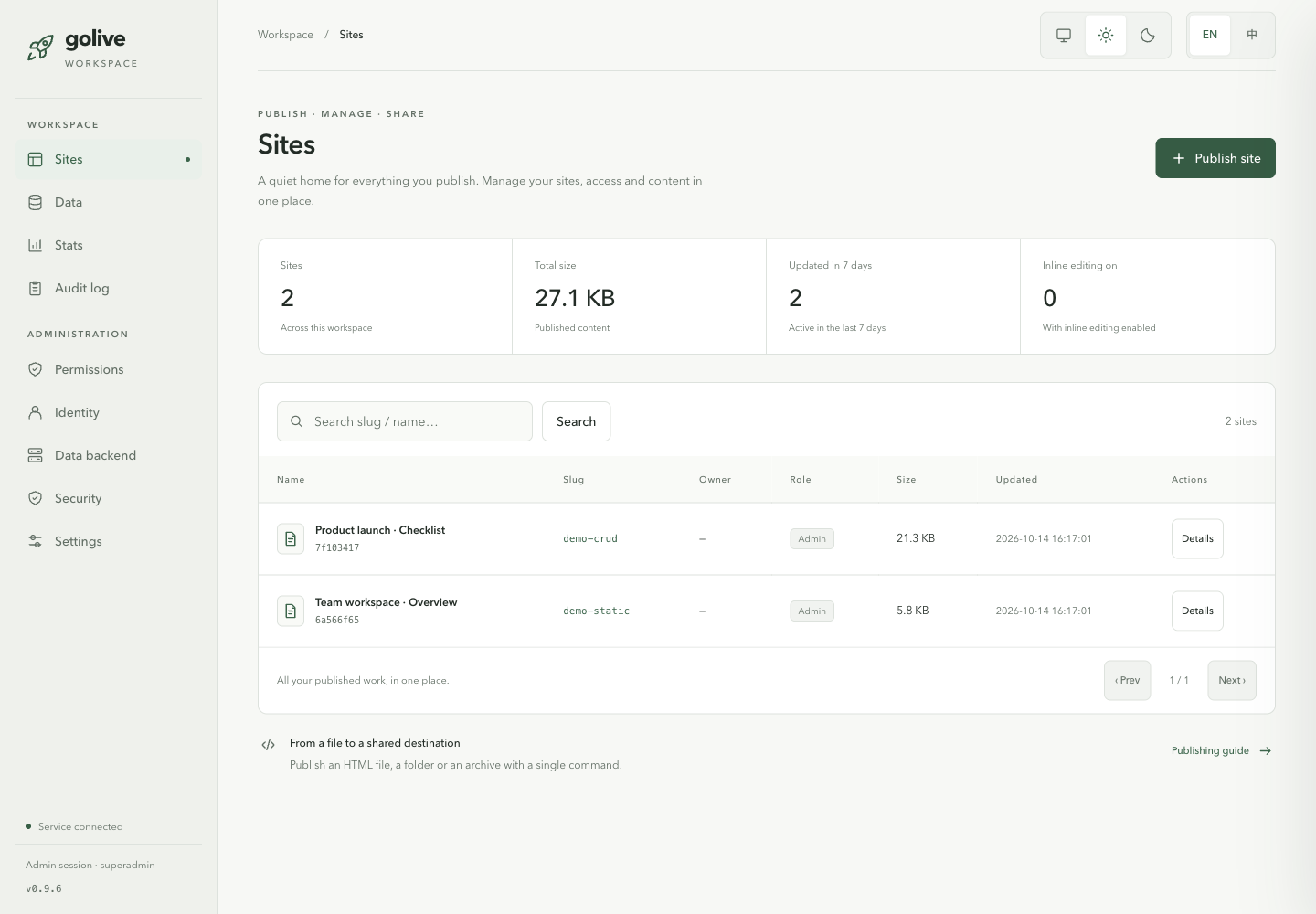Open Sites in the sidebar
Viewport: 1316px width, 914px height.
pyautogui.click(x=108, y=159)
